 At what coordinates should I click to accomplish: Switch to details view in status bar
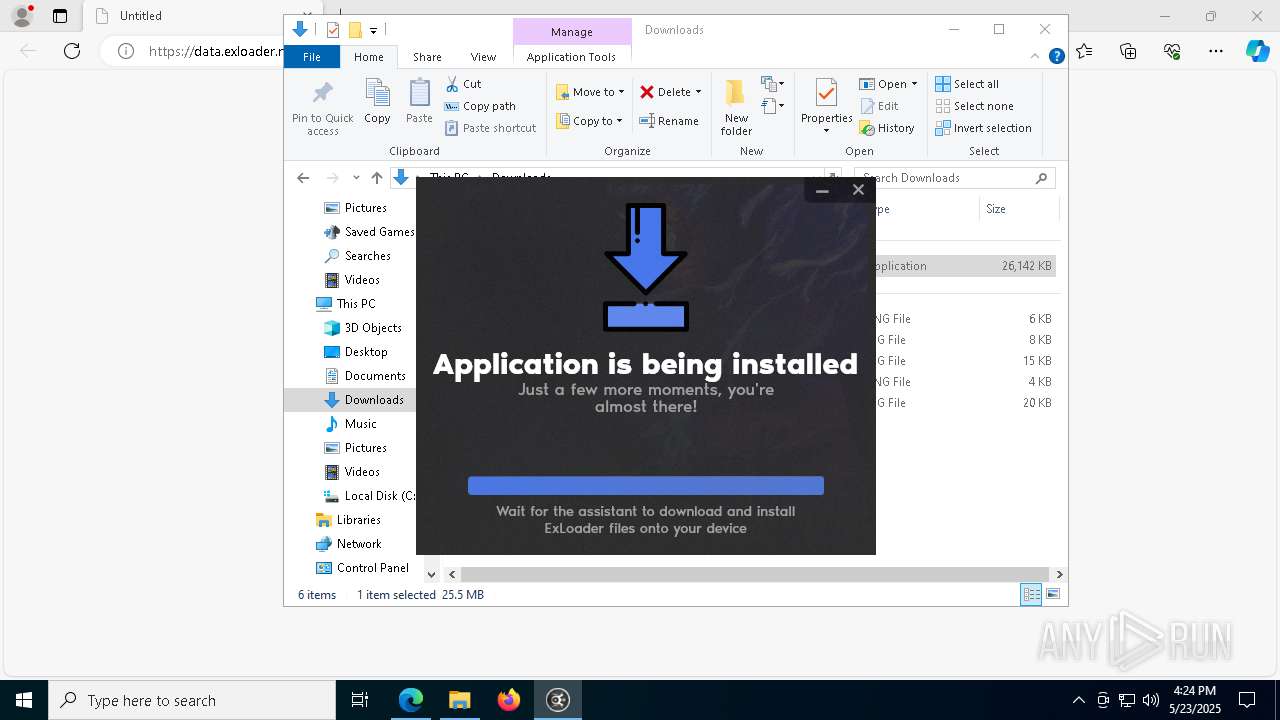[1031, 594]
